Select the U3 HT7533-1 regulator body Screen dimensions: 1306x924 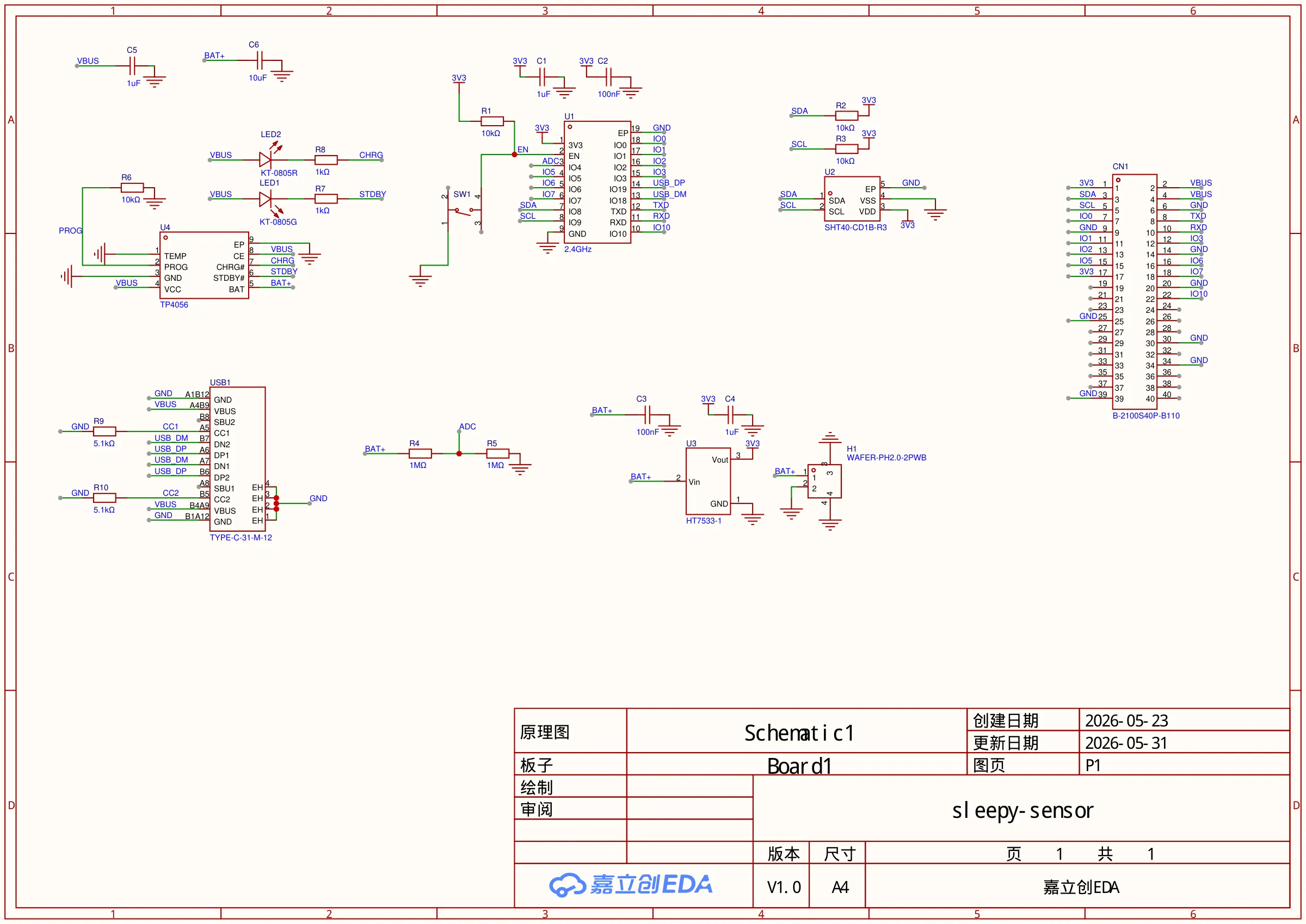[708, 482]
